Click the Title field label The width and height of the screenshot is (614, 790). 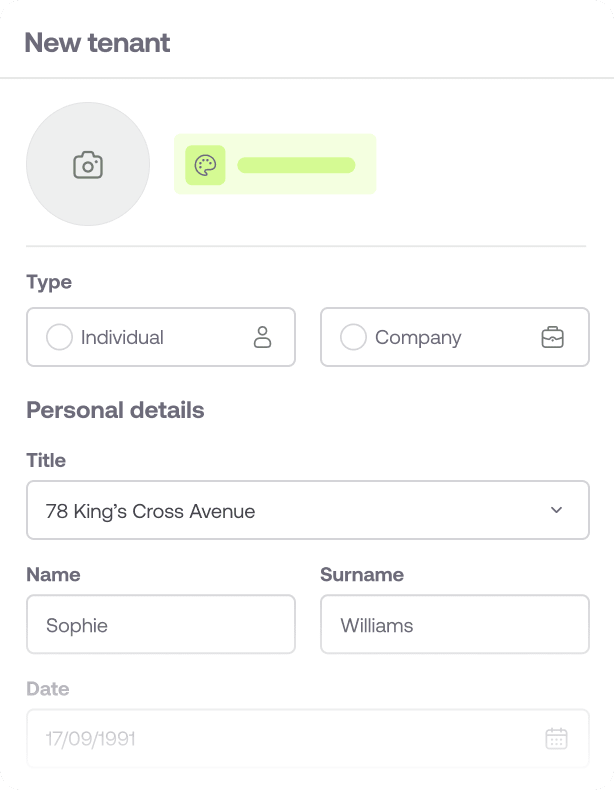coord(46,460)
